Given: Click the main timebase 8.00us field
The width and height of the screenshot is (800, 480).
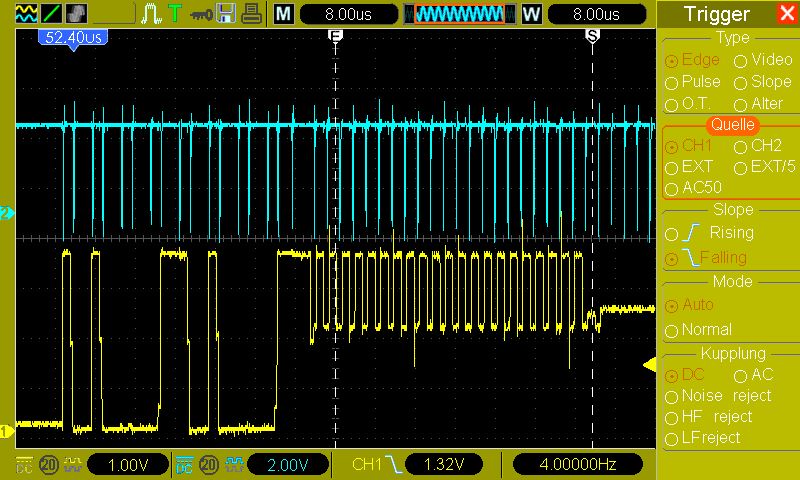Looking at the screenshot, I should point(348,14).
